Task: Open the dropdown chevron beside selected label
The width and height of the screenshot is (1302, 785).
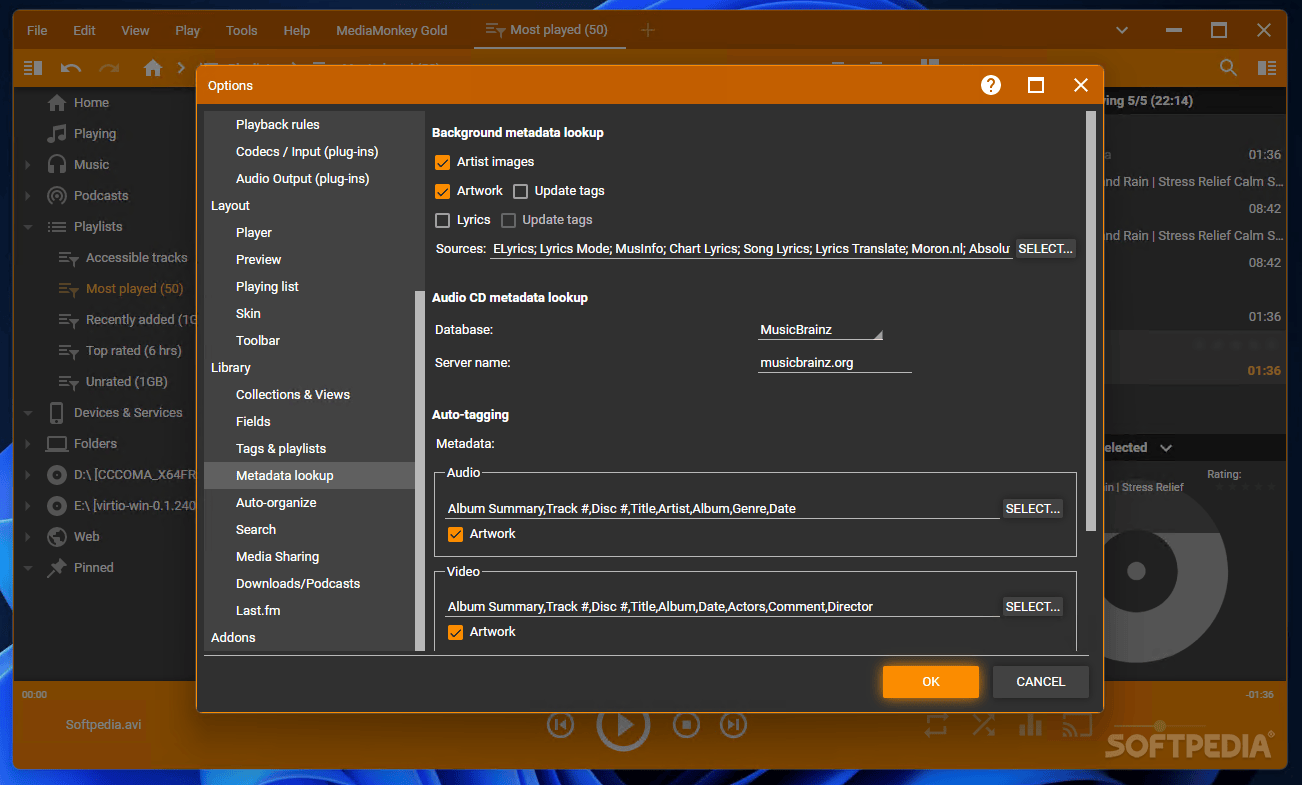Action: click(1166, 448)
